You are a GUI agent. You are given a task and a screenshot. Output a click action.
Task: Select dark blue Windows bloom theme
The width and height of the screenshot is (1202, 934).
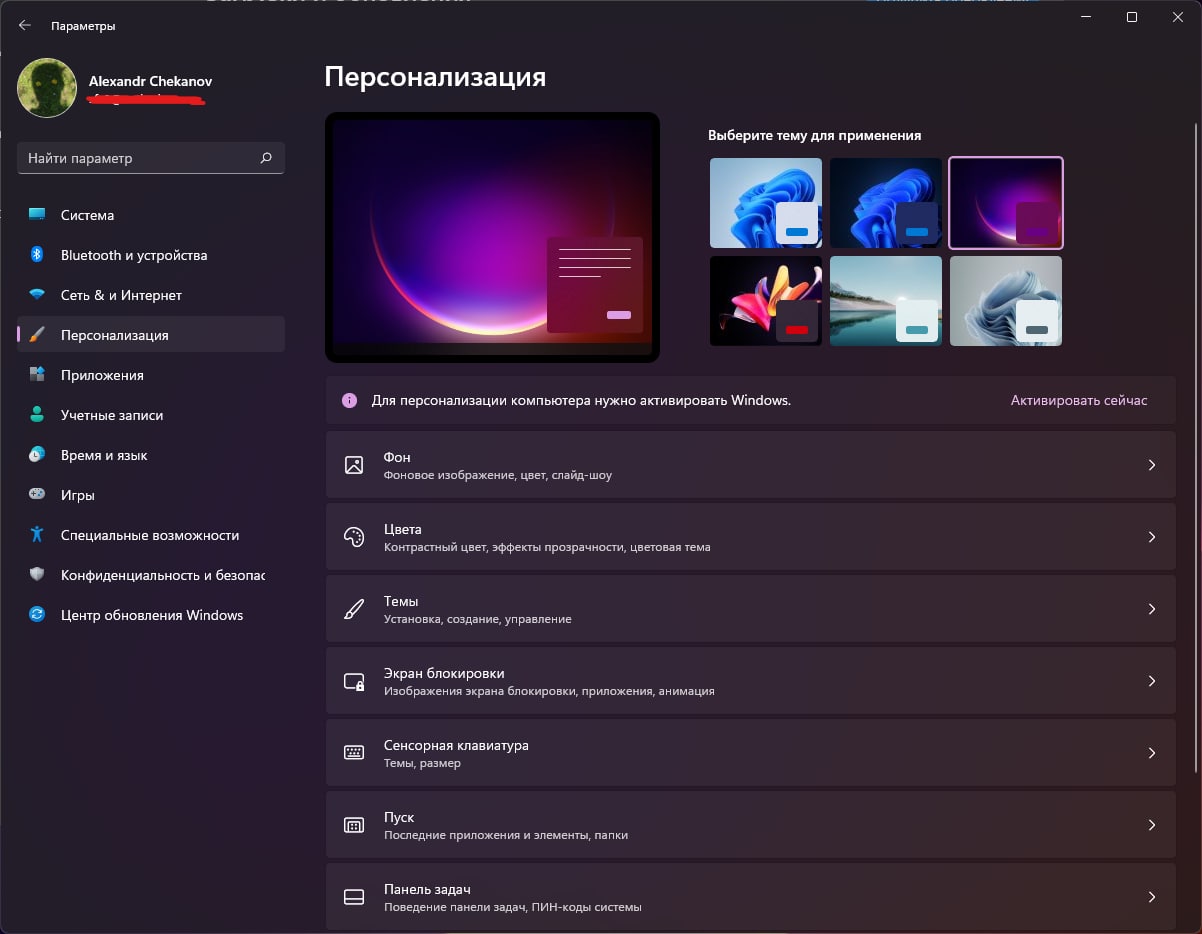click(886, 203)
